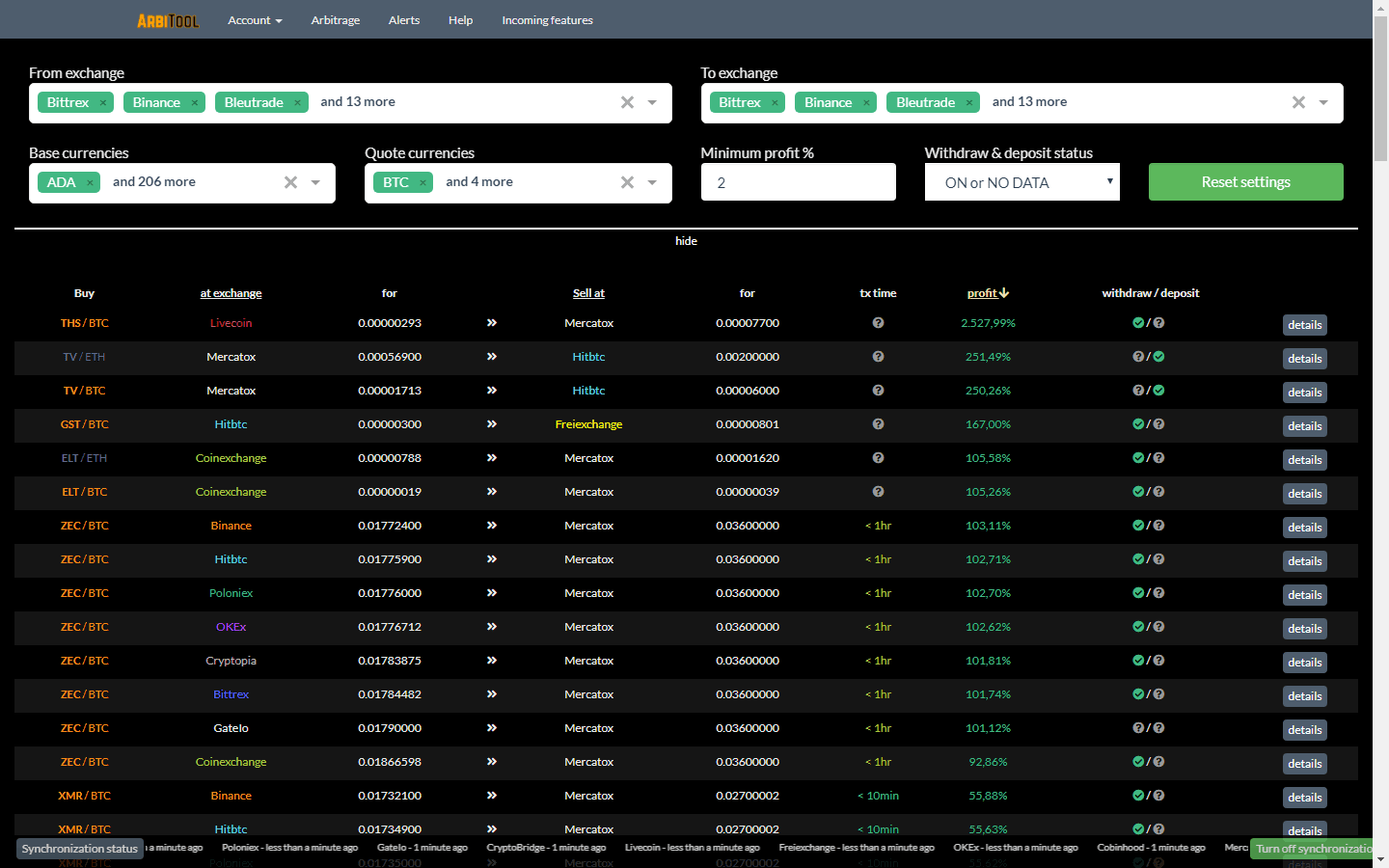Viewport: 1389px width, 868px height.
Task: Click tx time help icon for TV/ETH row
Action: click(x=878, y=357)
